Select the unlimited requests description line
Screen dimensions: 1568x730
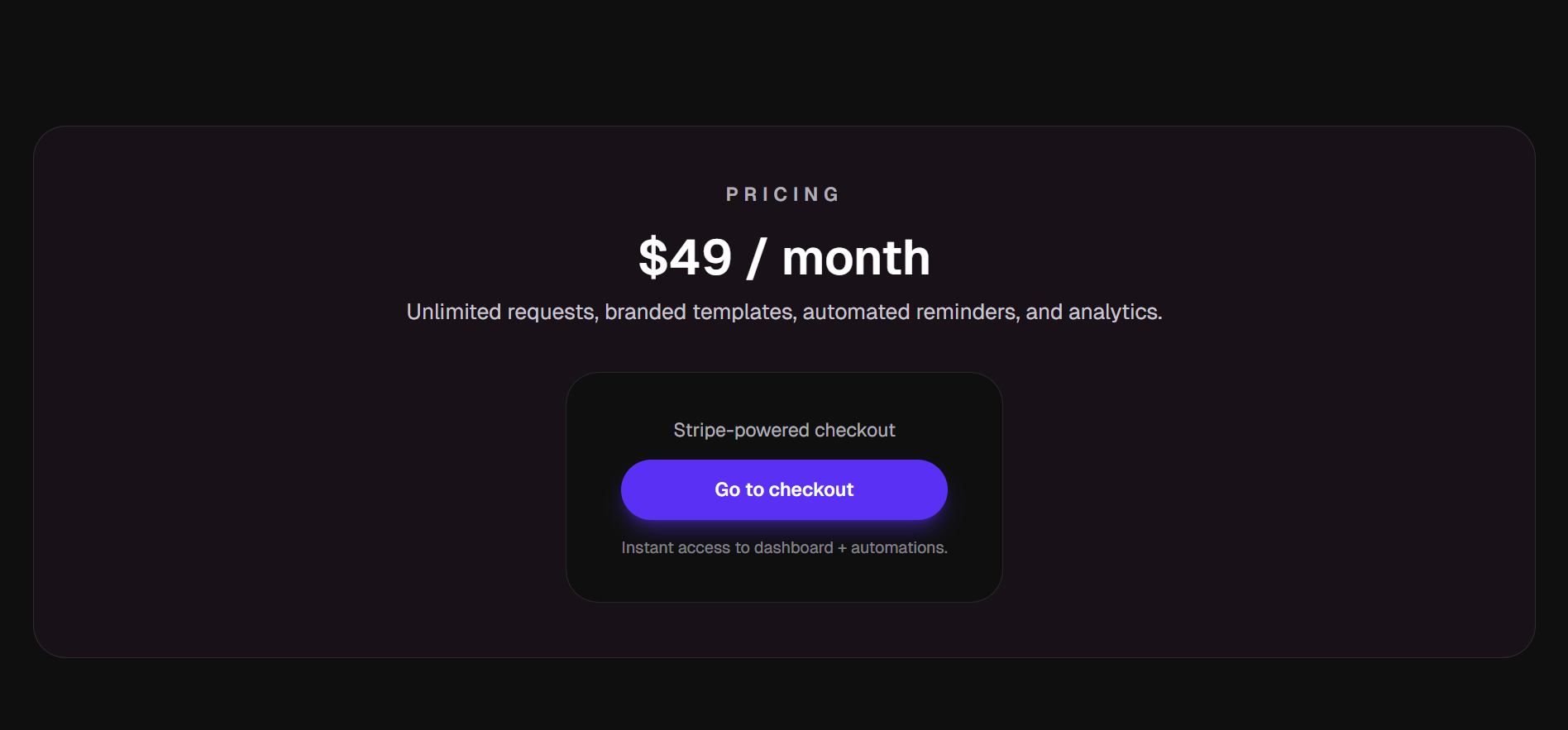coord(784,312)
